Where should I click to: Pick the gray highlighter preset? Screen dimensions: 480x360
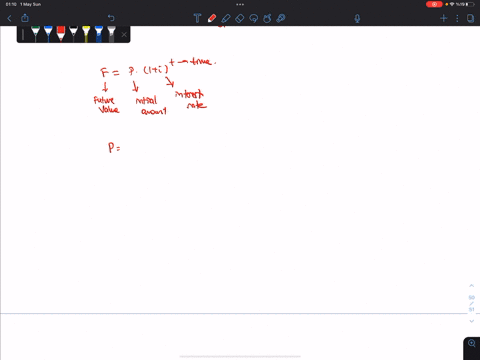coord(111,34)
